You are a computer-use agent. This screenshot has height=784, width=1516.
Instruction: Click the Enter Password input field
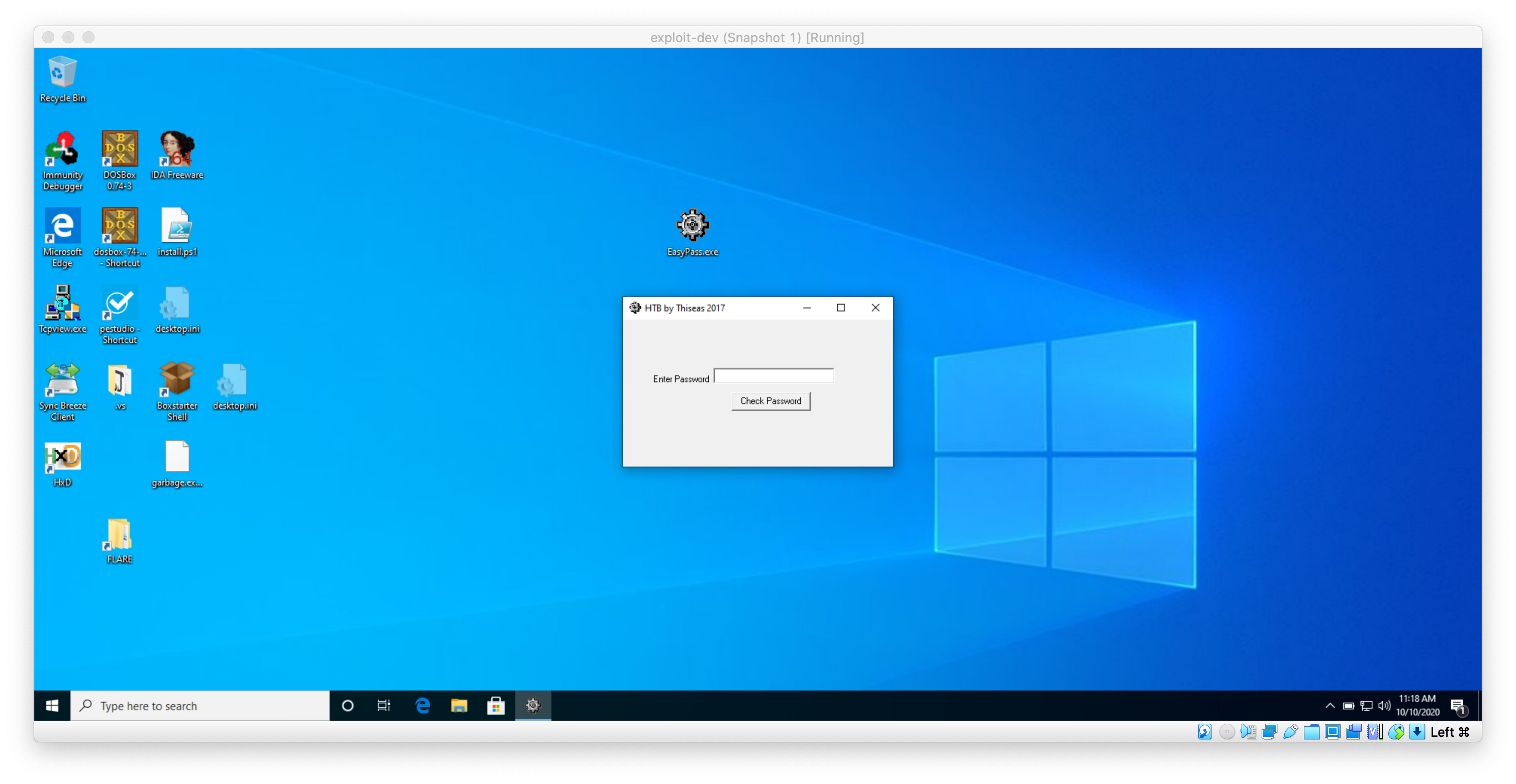pyautogui.click(x=773, y=375)
